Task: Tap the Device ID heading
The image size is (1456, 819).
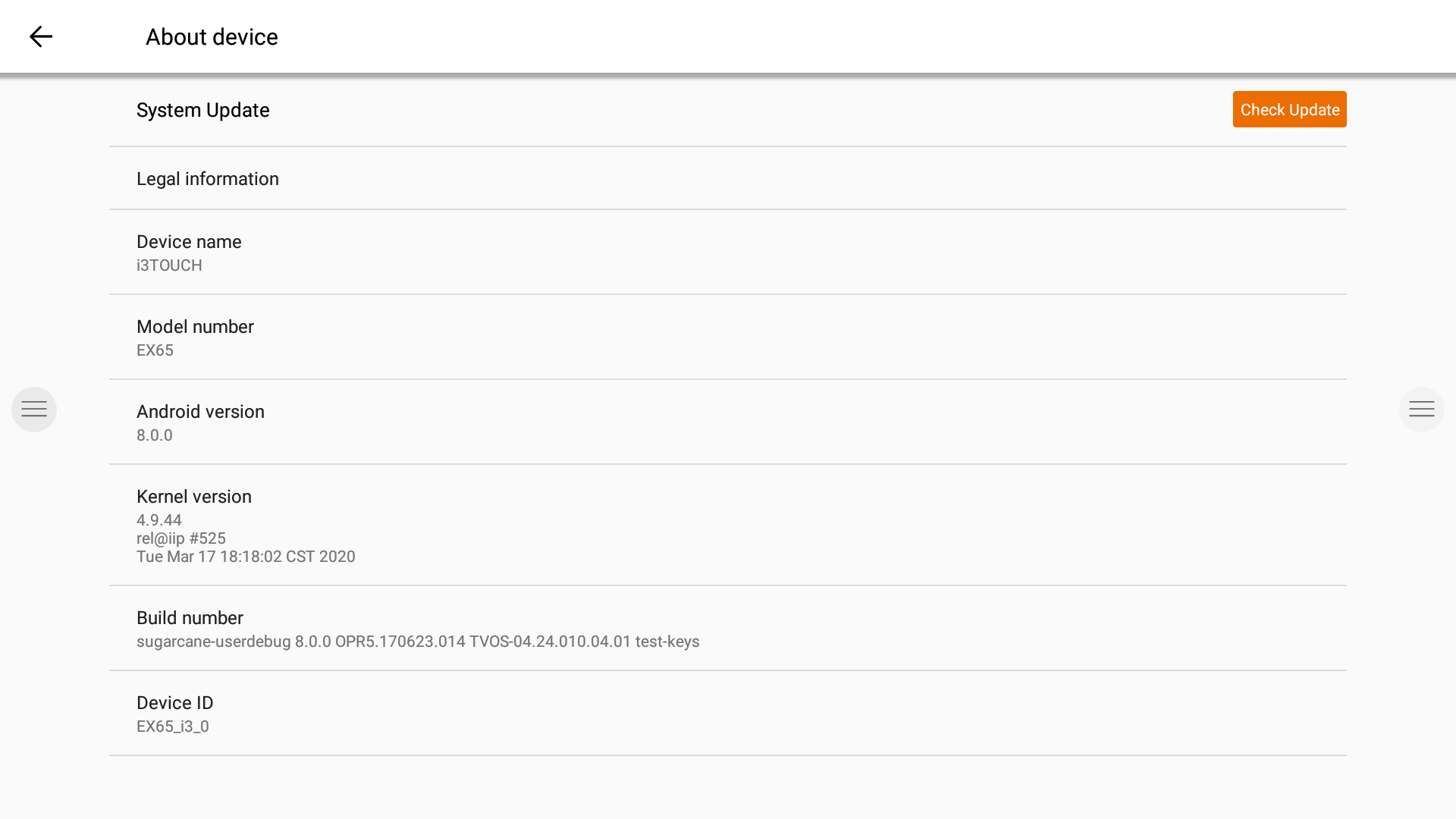Action: point(174,703)
